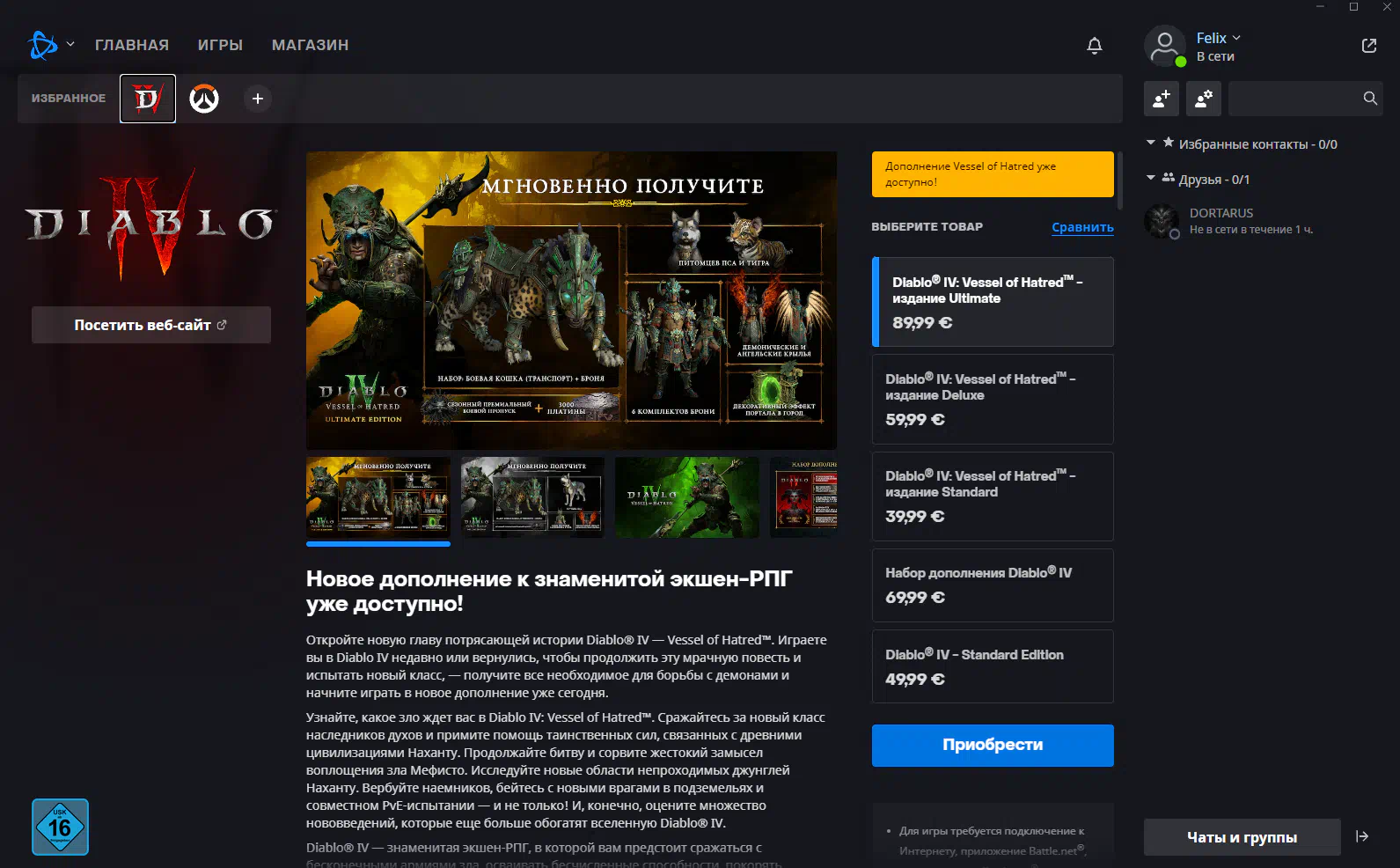Open friend management settings icon
The height and width of the screenshot is (868, 1400).
[x=1204, y=99]
